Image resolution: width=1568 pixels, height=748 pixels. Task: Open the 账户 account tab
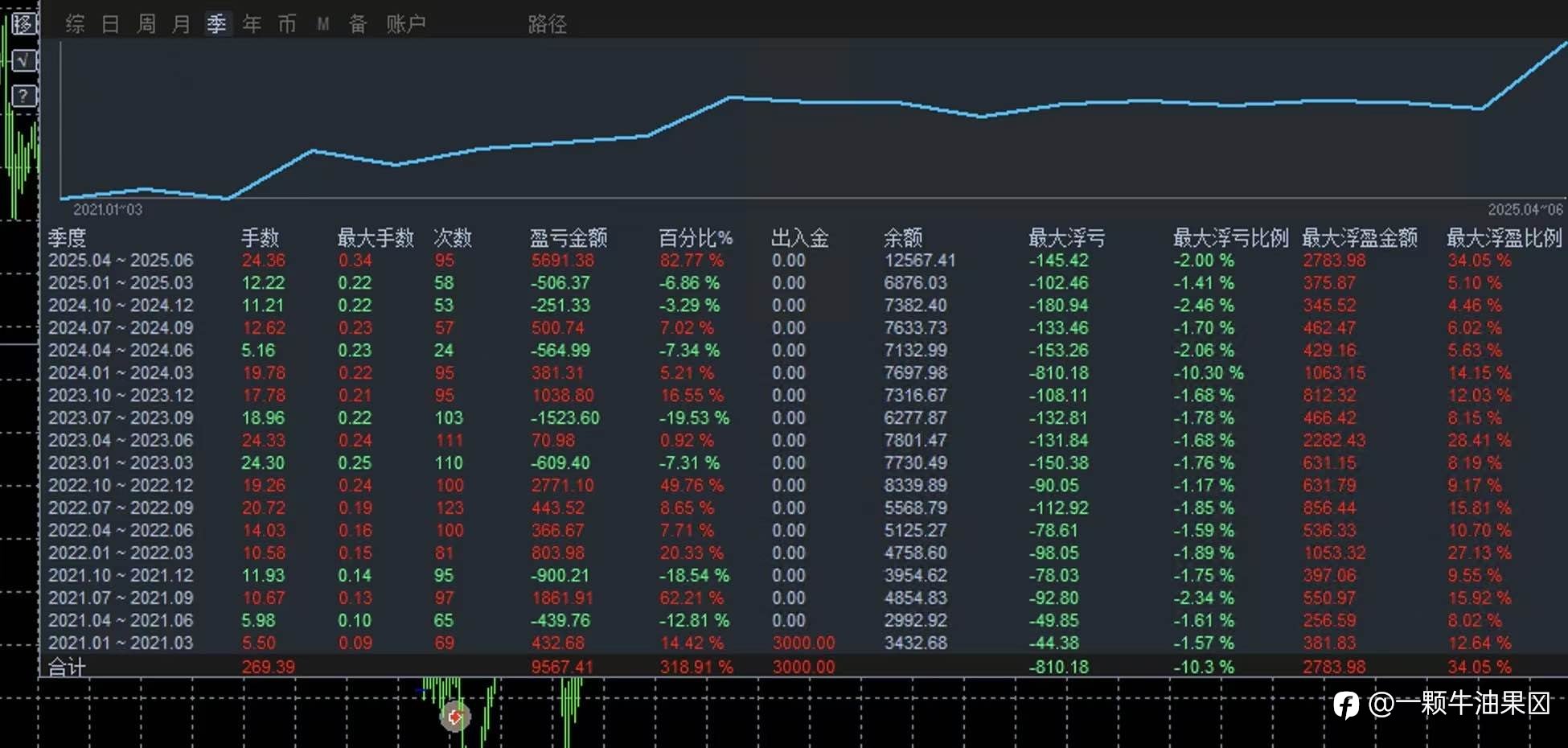405,24
